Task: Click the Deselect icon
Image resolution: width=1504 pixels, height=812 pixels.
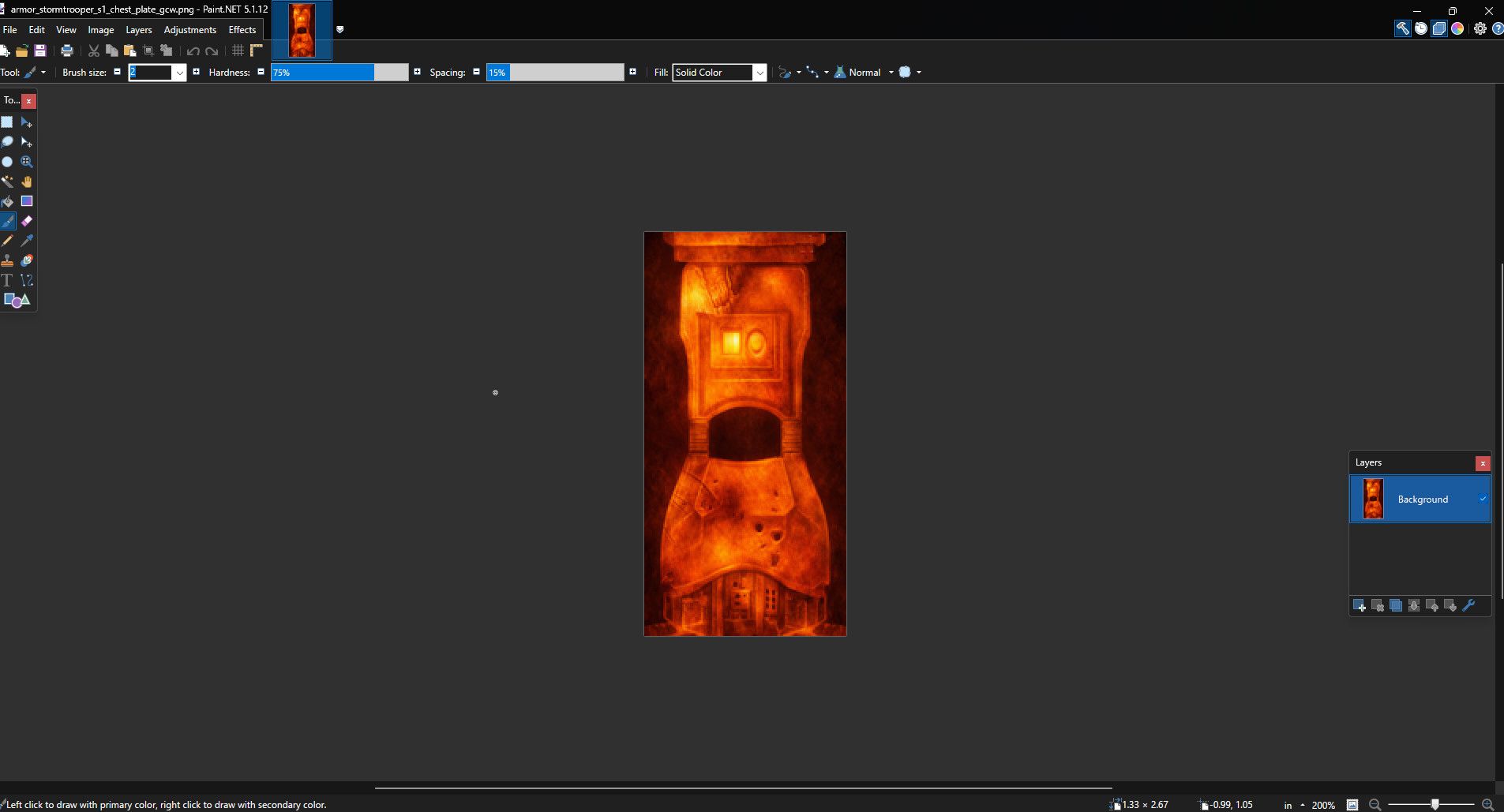Action: click(167, 51)
